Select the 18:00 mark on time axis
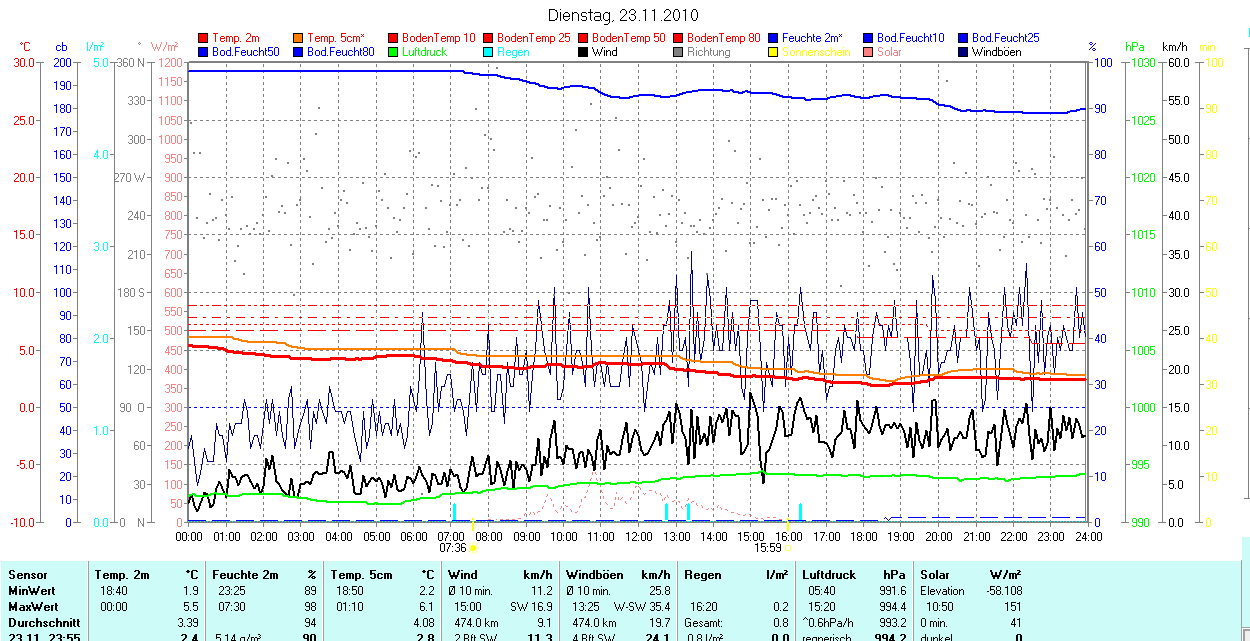Viewport: 1250px width, 641px height. (863, 537)
